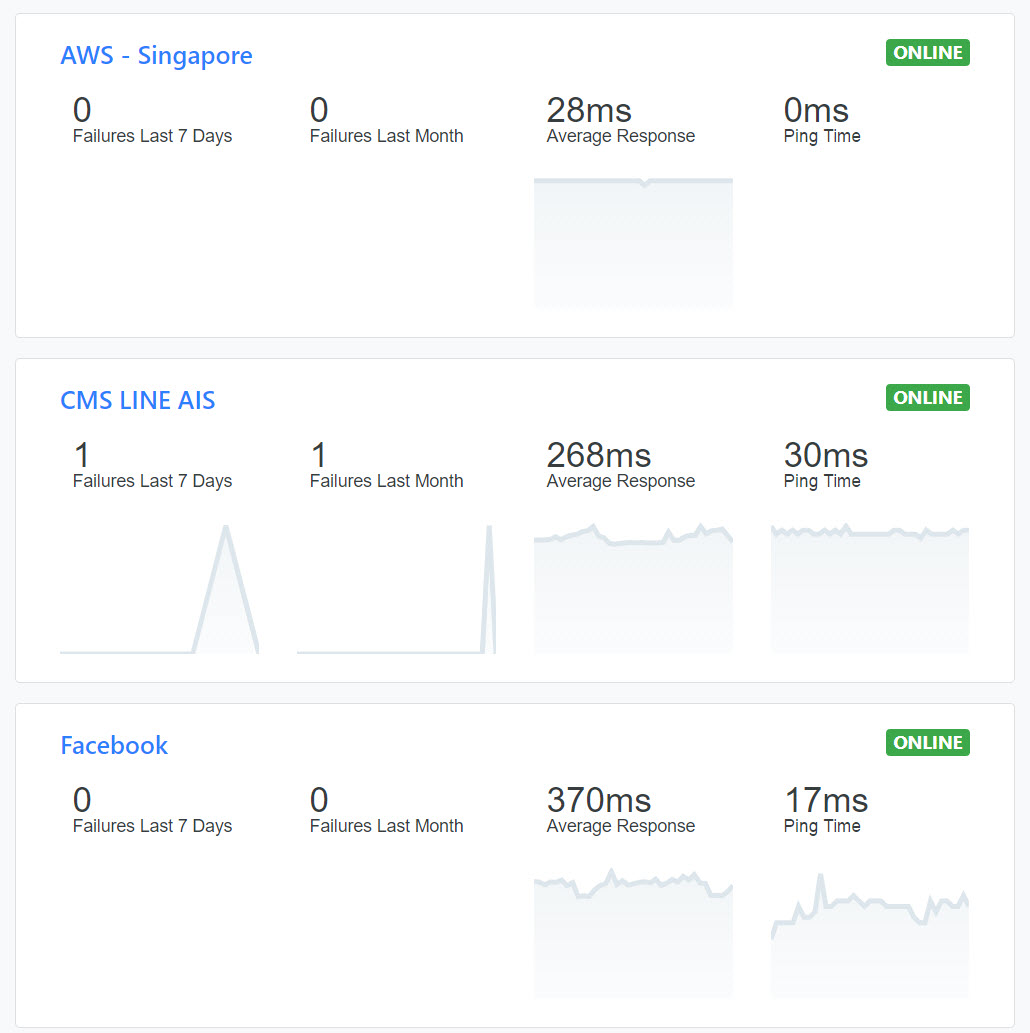
Task: Click AWS - Singapore 'Failures Last 7 Days' label
Action: [x=152, y=136]
